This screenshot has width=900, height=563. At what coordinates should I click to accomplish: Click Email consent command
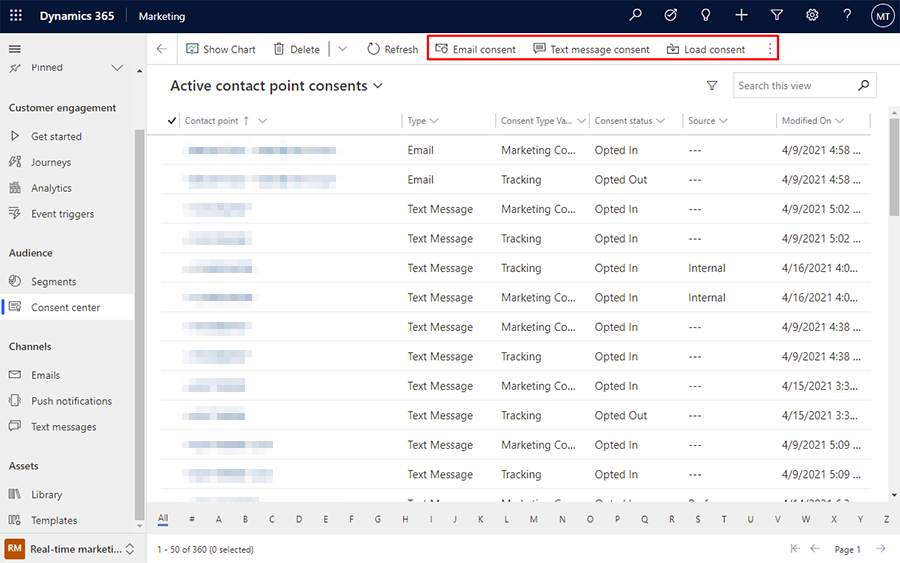click(x=476, y=49)
